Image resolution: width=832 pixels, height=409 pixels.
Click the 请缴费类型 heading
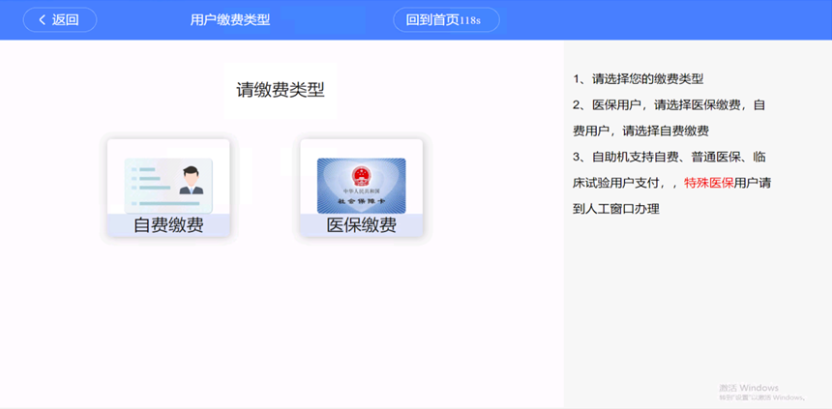(280, 90)
